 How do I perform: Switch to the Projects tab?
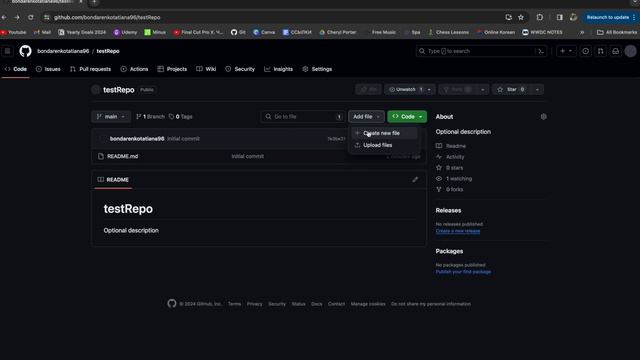coord(172,69)
